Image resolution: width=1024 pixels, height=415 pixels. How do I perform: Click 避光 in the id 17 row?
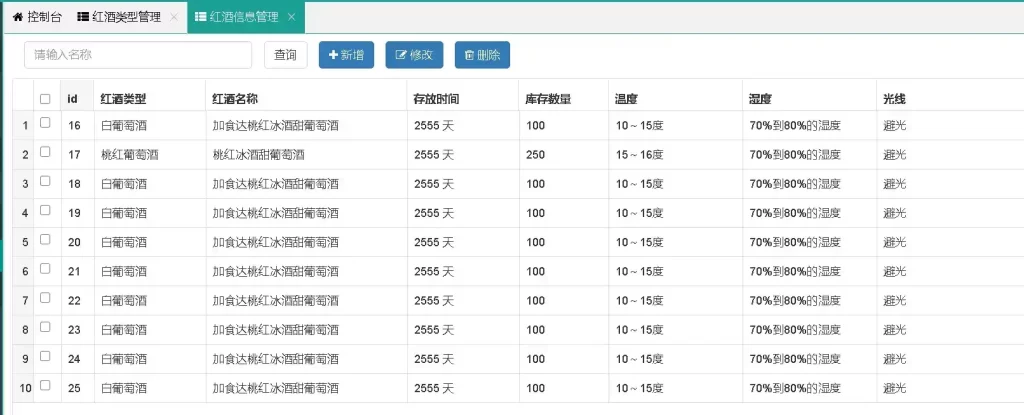pos(895,155)
